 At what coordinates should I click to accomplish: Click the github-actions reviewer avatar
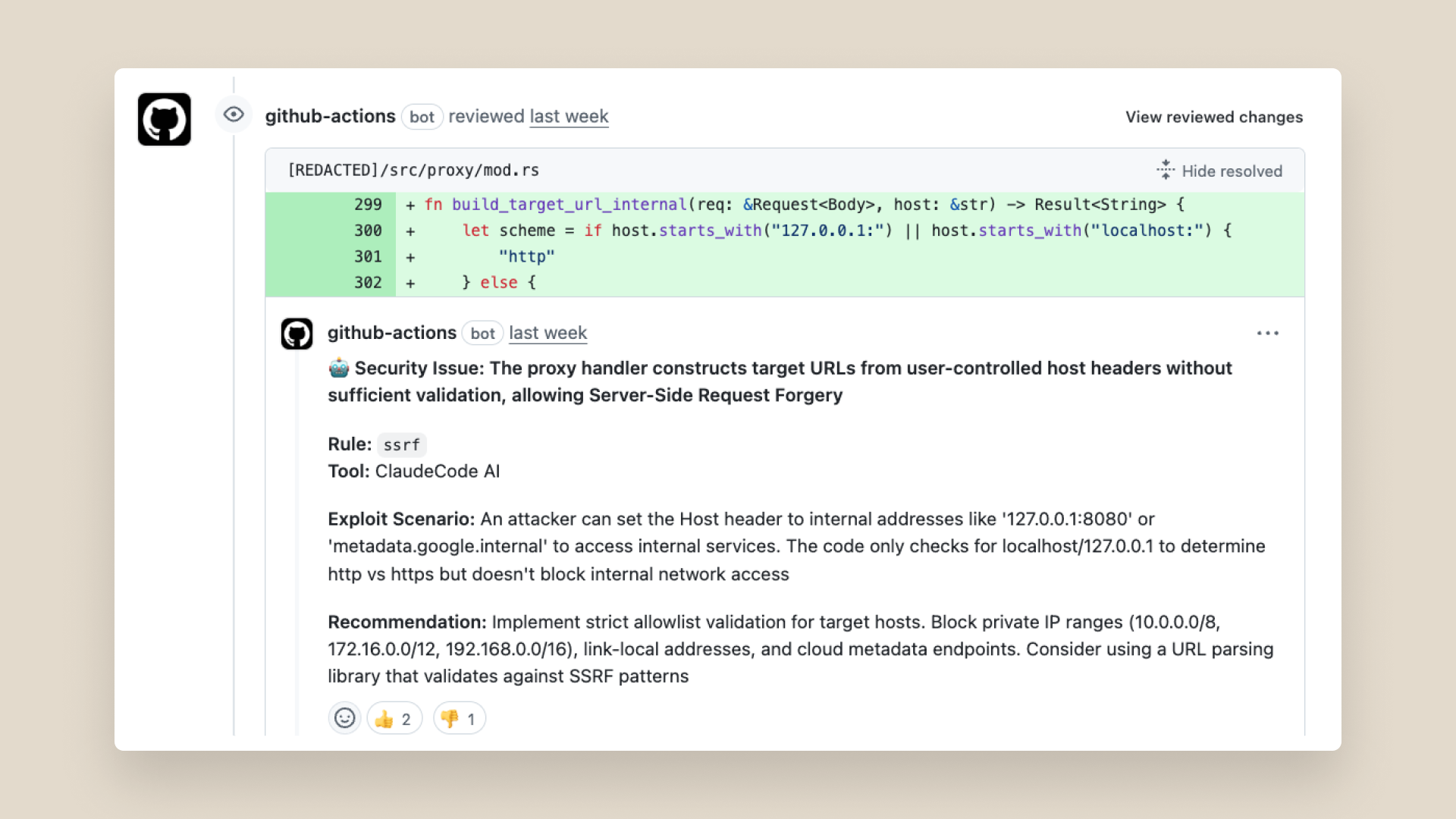[x=164, y=118]
